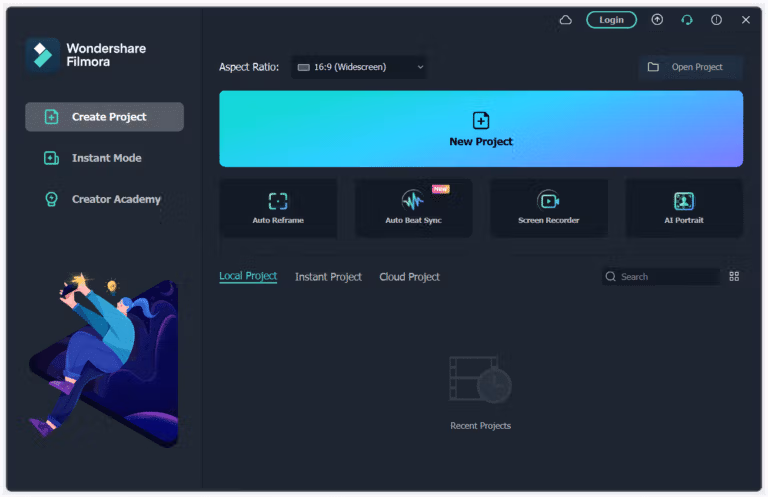
Task: Click the Create Project sidebar icon
Action: [x=51, y=117]
